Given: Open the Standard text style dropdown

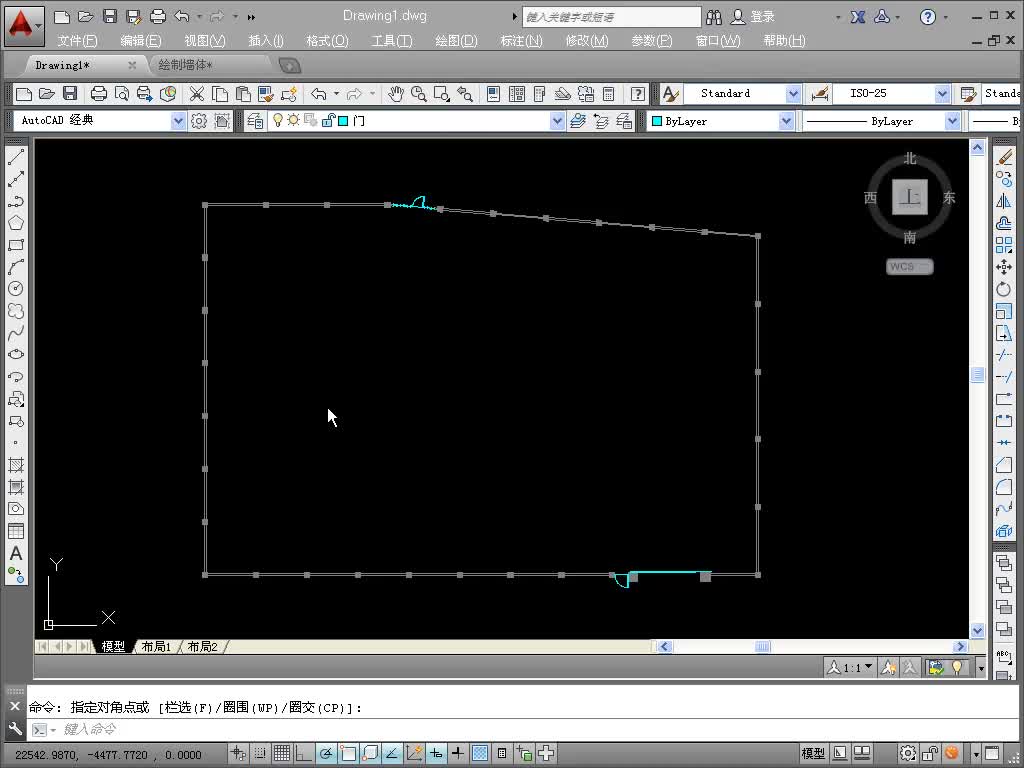Looking at the screenshot, I should pyautogui.click(x=793, y=94).
